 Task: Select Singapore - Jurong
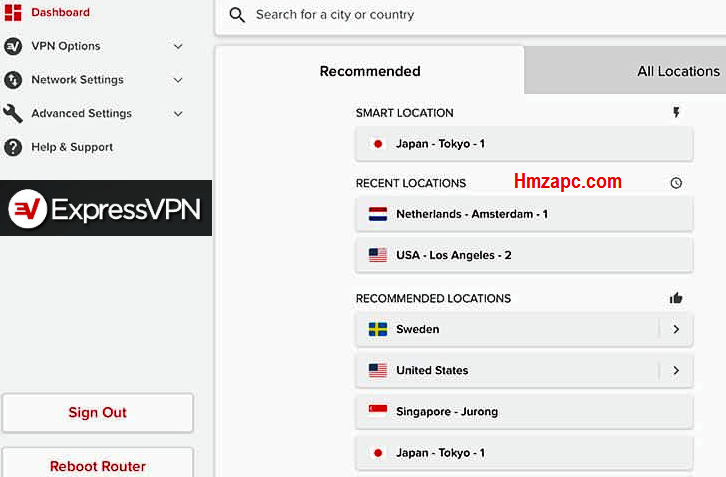coord(524,412)
